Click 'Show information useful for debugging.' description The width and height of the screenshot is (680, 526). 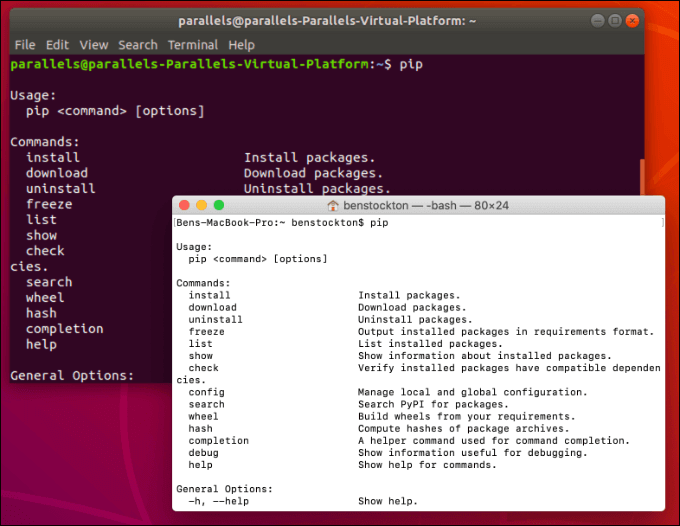473,453
